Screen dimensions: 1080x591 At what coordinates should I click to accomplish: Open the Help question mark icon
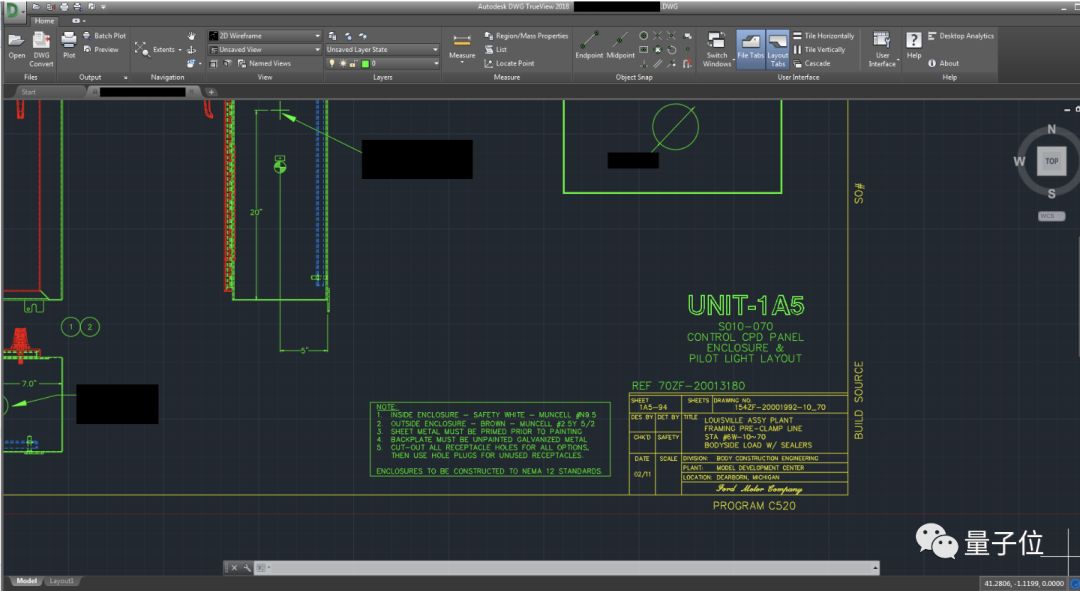pyautogui.click(x=913, y=41)
